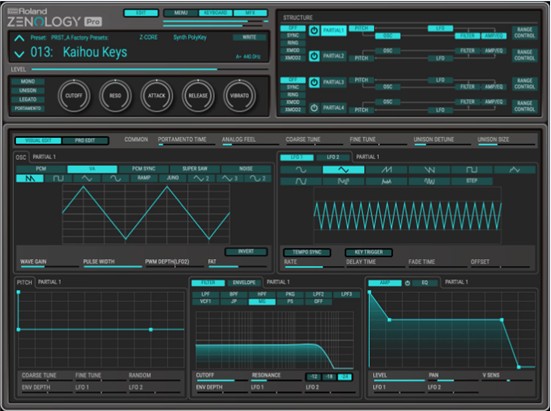Screen dimensions: 551x411
Task: Open the Synth PolyKey category selector
Action: [x=190, y=37]
